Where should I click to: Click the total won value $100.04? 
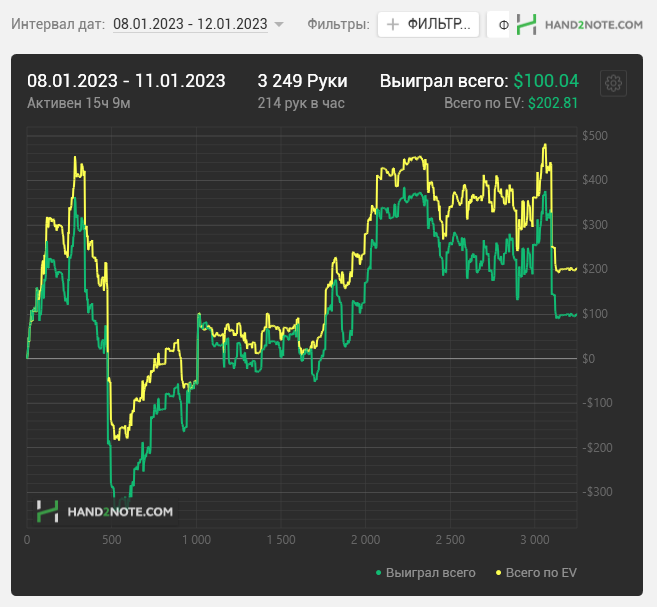[x=546, y=81]
